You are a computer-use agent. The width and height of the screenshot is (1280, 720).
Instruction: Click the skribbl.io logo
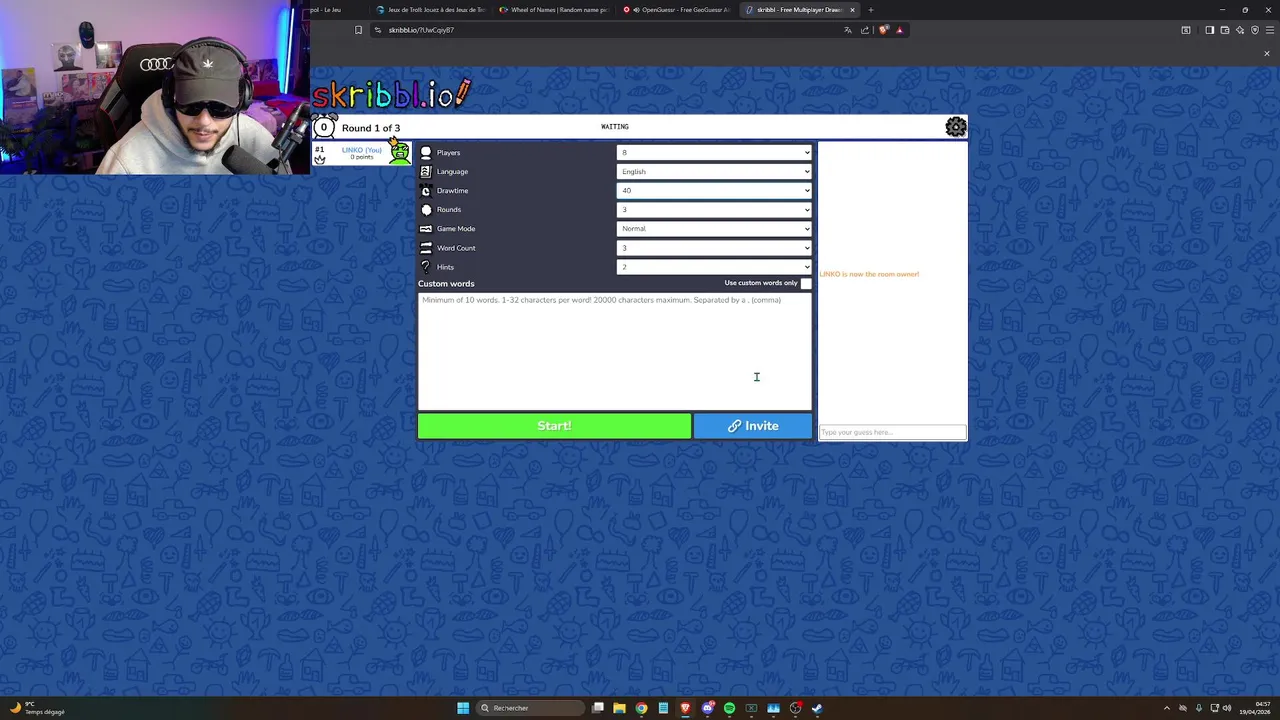pyautogui.click(x=391, y=93)
